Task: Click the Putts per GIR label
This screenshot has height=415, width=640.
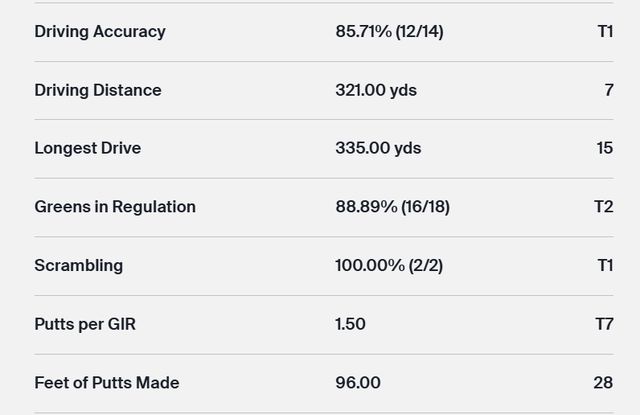Action: (86, 324)
